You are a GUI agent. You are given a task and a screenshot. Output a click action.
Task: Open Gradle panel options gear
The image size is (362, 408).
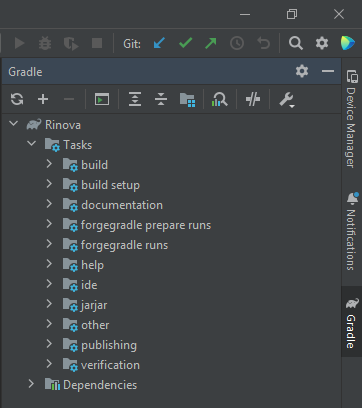(x=302, y=71)
